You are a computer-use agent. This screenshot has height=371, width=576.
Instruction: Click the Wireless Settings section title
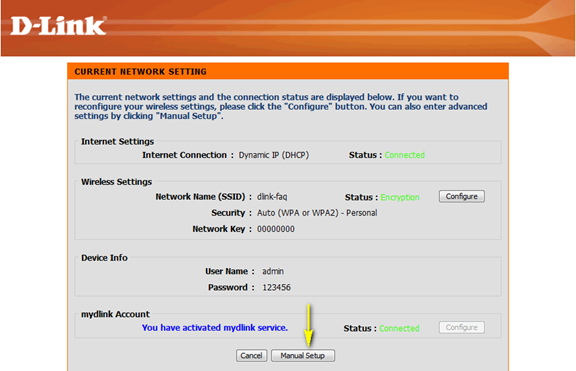(116, 182)
